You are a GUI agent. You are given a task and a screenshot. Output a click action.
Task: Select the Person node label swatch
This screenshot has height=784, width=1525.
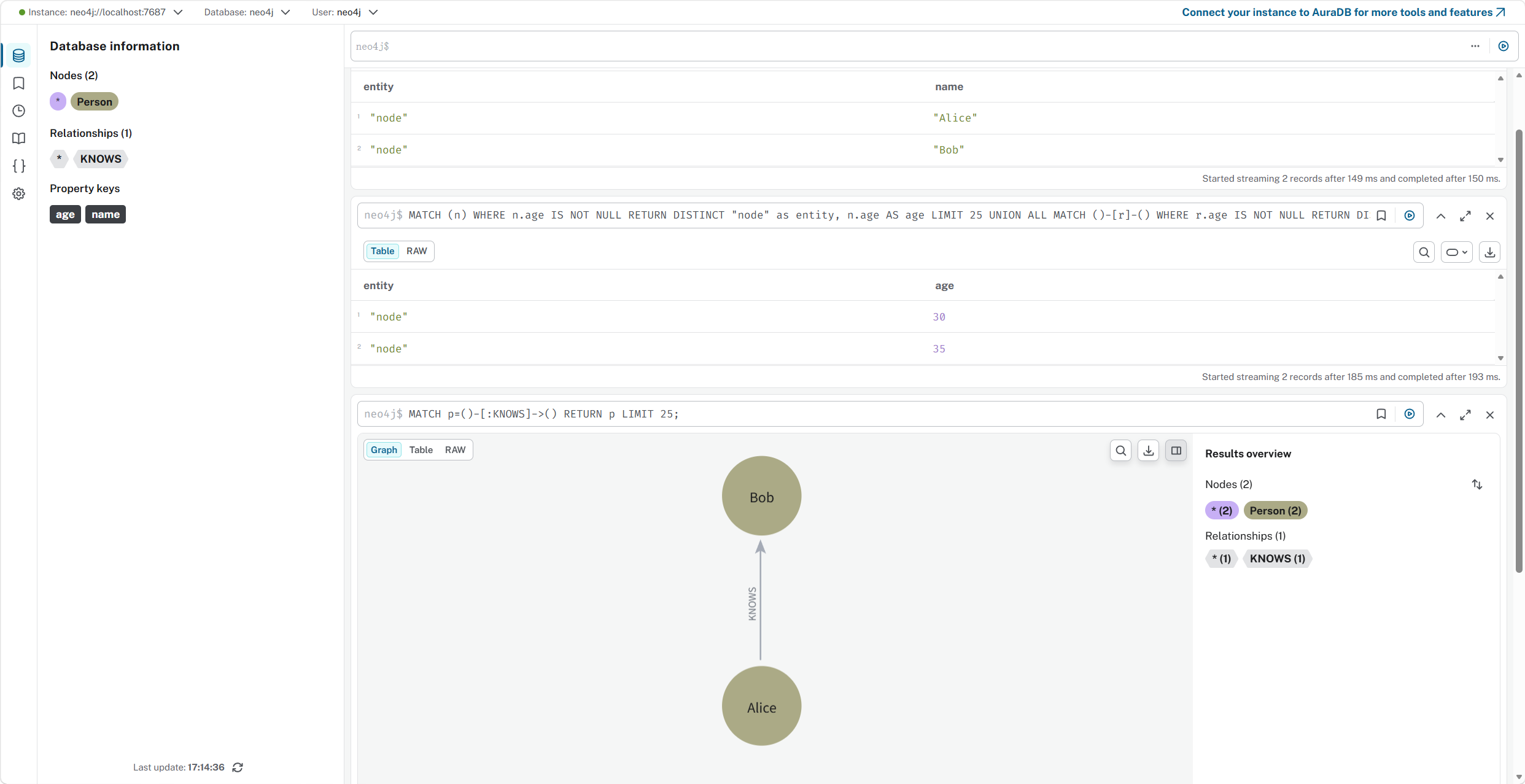[94, 102]
